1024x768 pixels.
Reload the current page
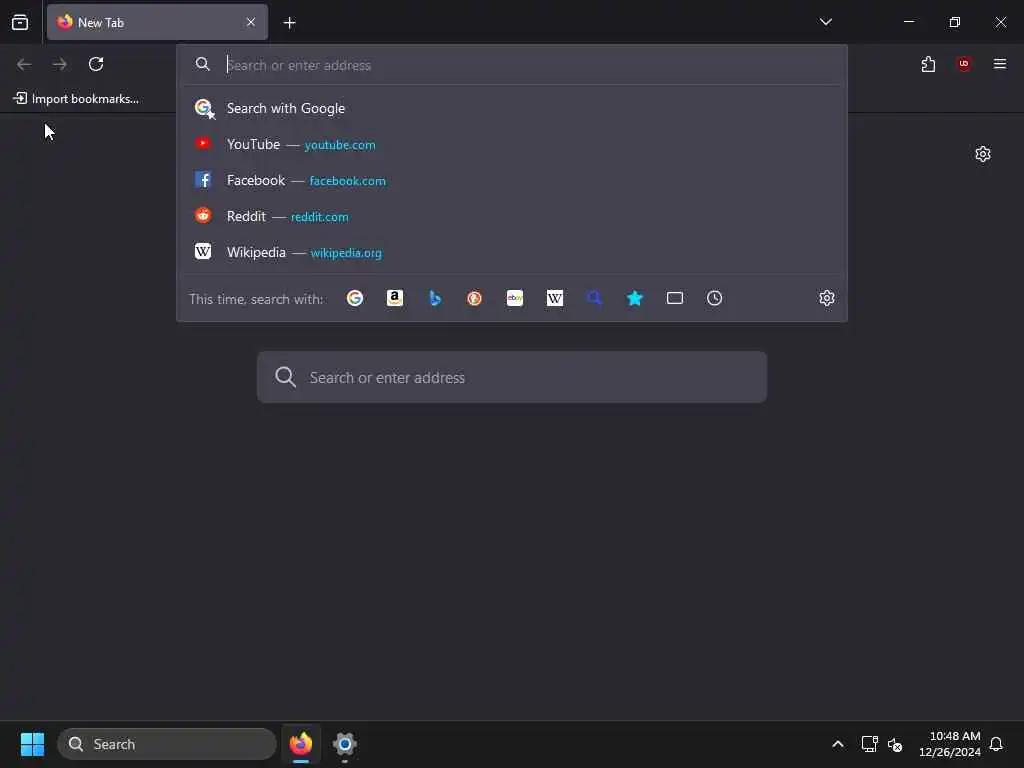96,64
